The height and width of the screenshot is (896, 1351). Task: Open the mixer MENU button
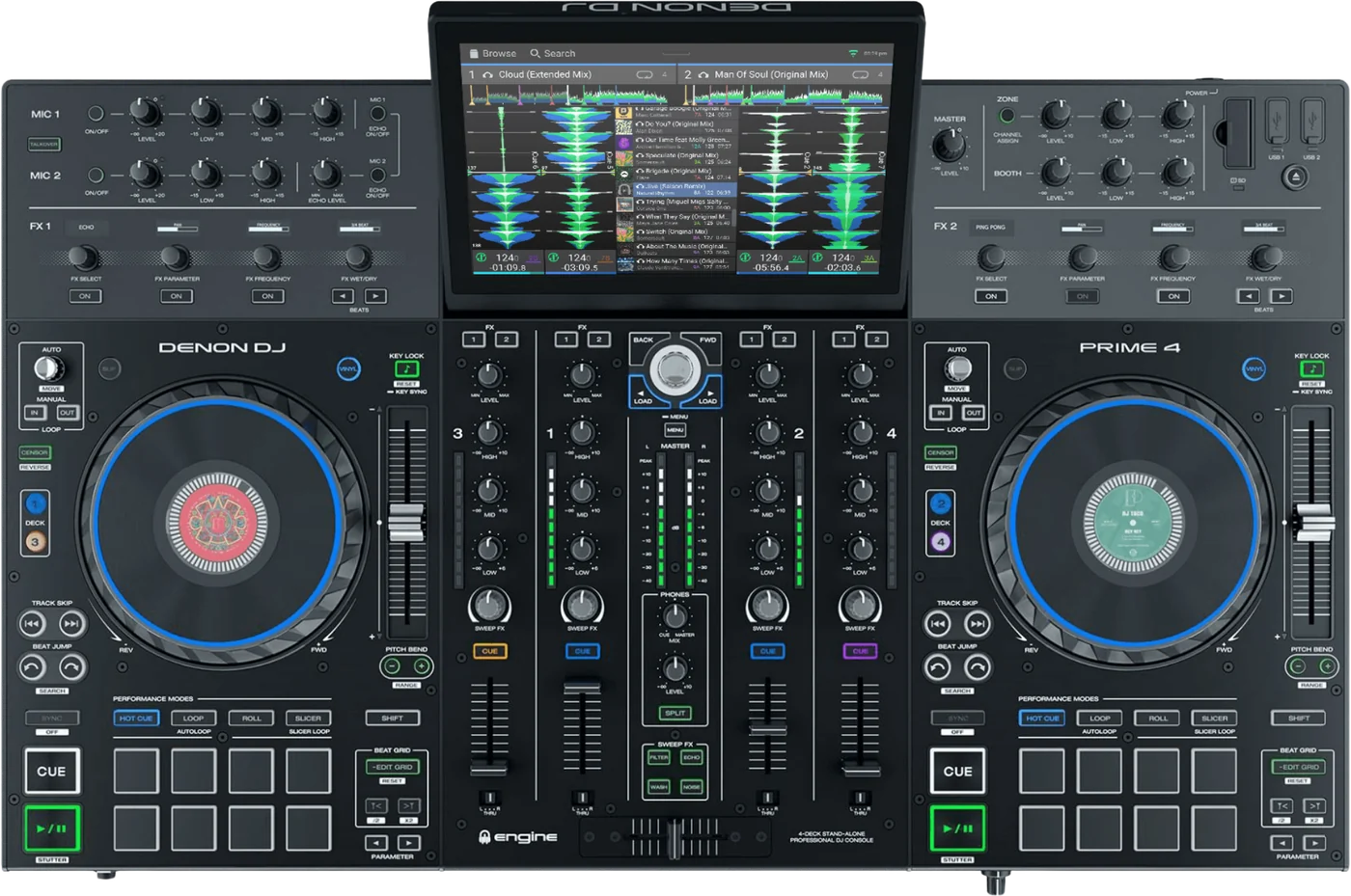(x=675, y=429)
